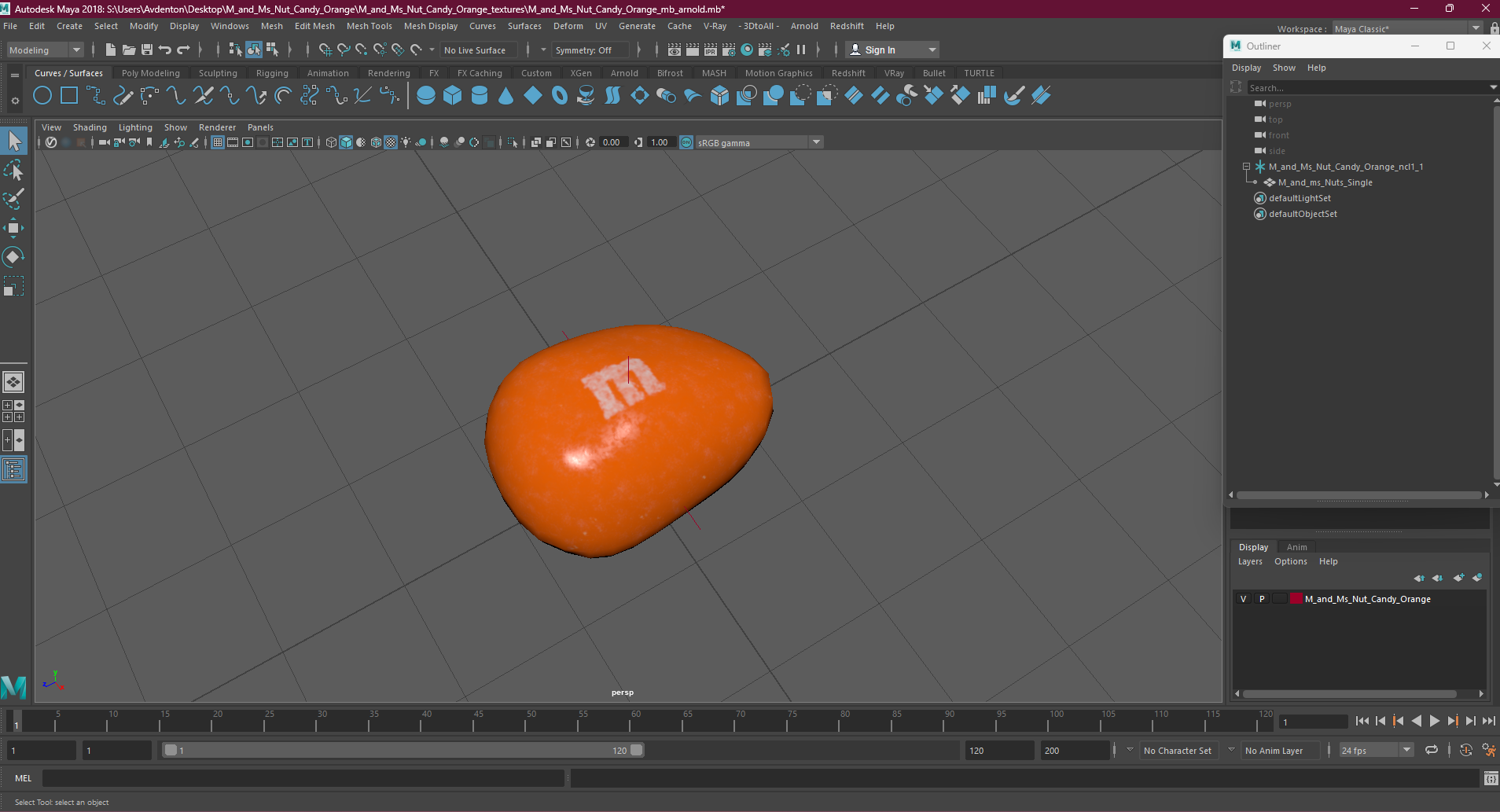Image resolution: width=1500 pixels, height=812 pixels.
Task: Create a NURBS sphere from shelf
Action: 426,96
